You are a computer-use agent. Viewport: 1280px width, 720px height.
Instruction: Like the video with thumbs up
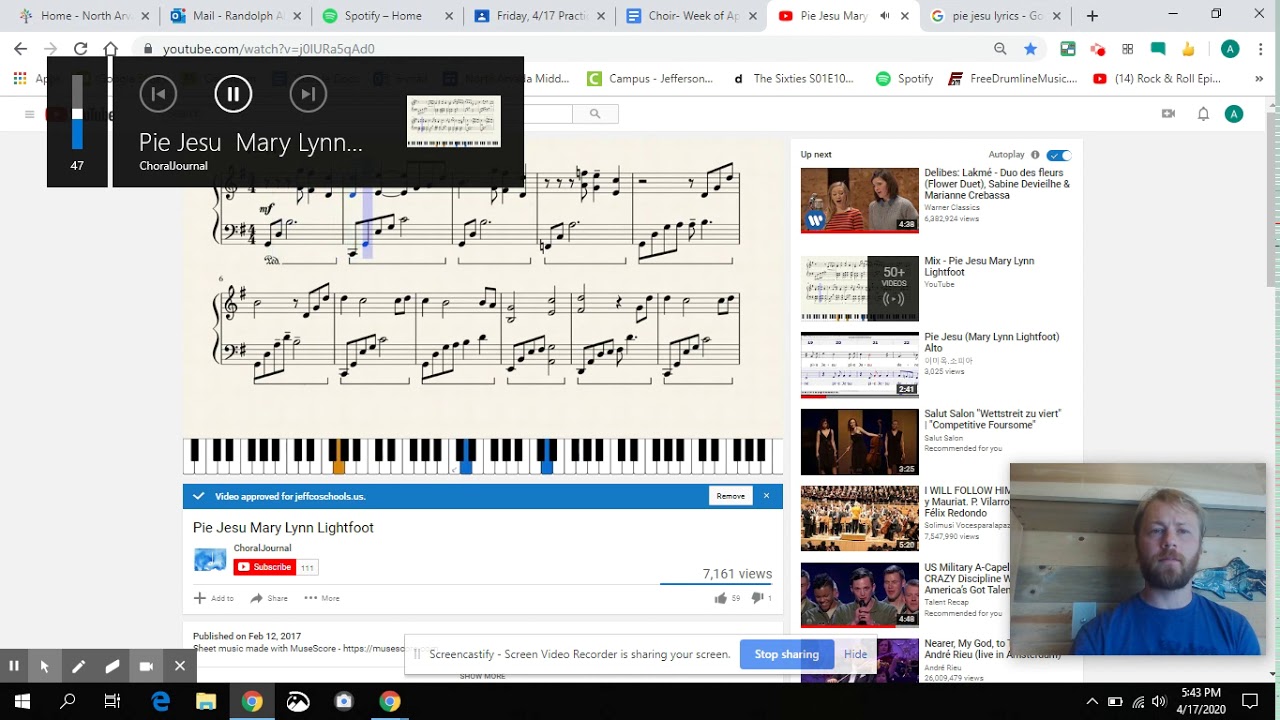(x=727, y=598)
